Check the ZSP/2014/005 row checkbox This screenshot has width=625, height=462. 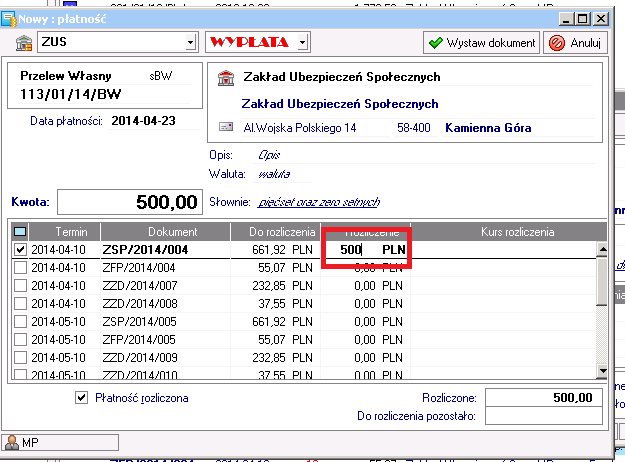tap(20, 321)
